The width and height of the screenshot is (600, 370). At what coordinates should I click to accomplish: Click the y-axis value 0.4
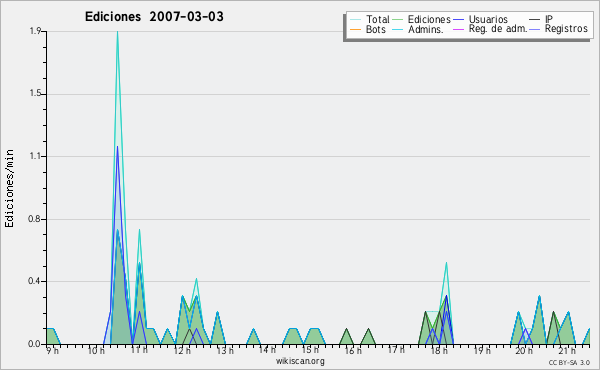point(34,281)
